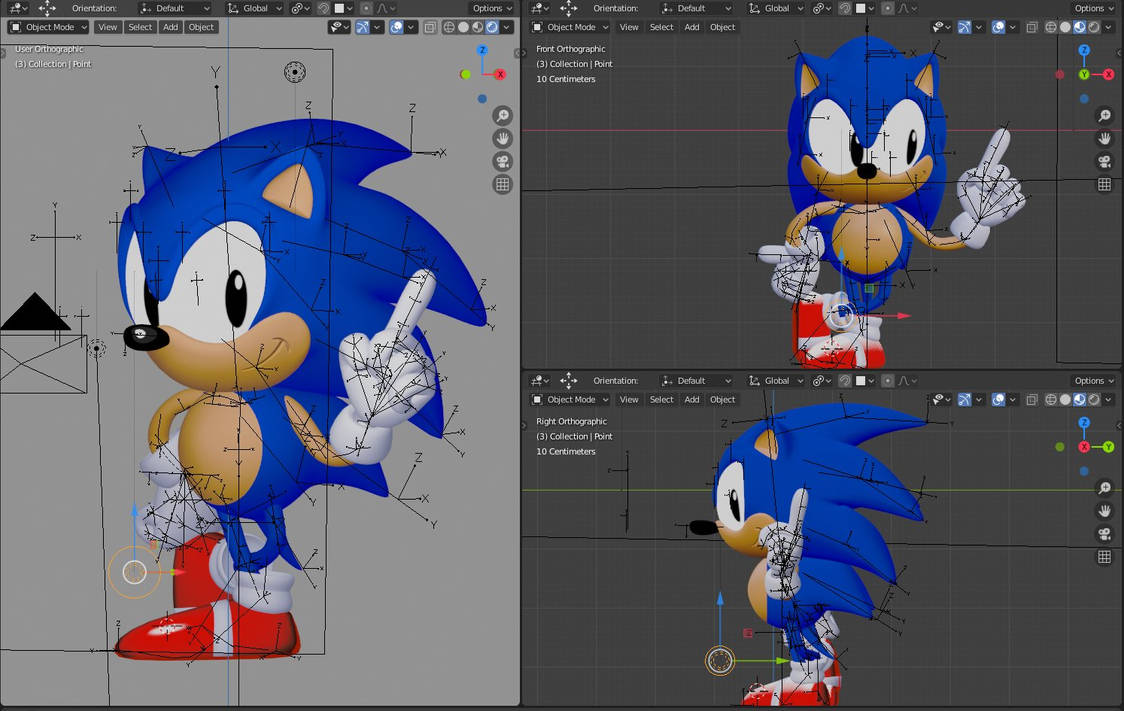The height and width of the screenshot is (711, 1124).
Task: Open Global transform orientation in User Orthographic viewport
Action: [254, 9]
